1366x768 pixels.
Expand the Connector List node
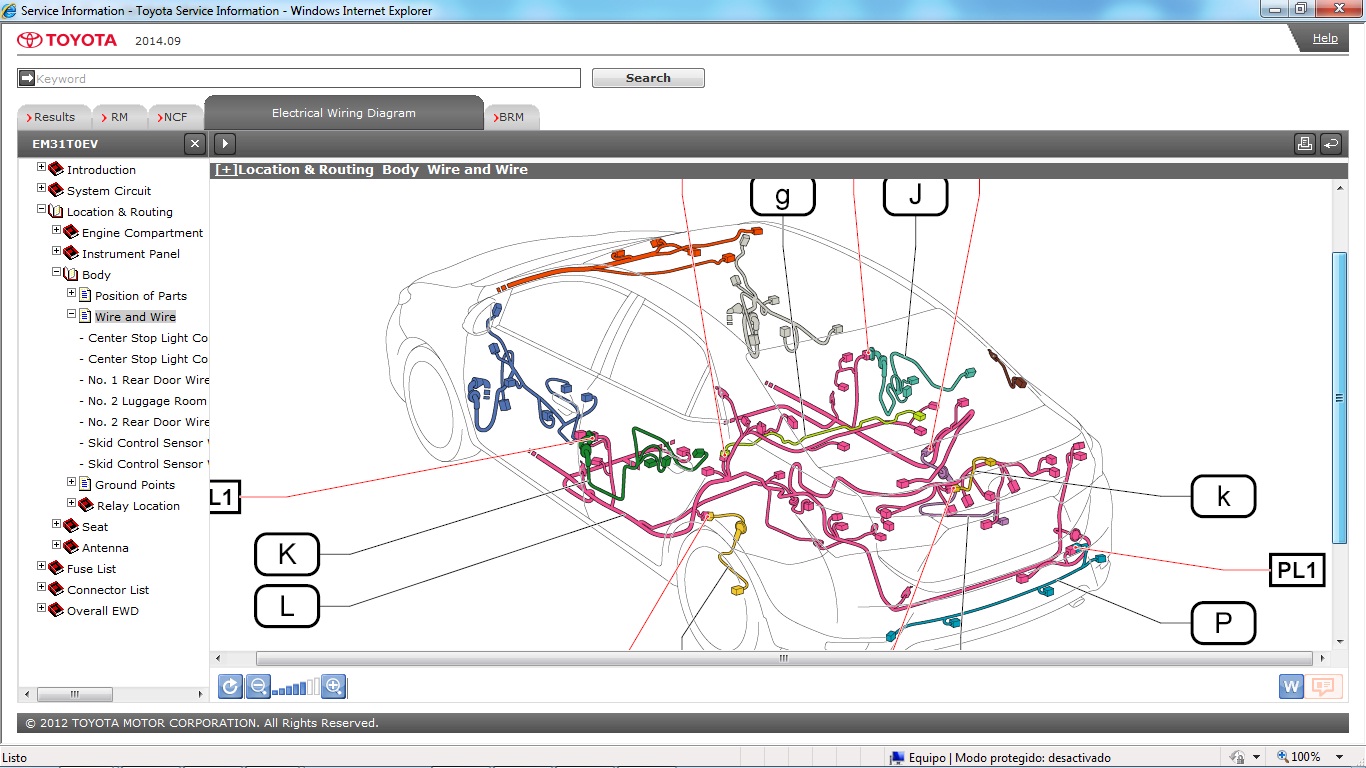click(x=42, y=588)
